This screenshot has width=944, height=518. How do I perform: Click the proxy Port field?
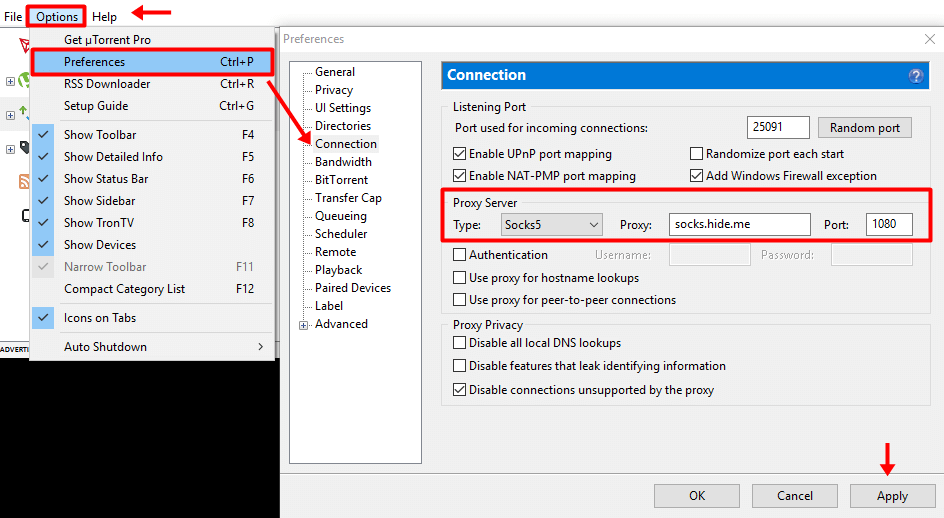(889, 224)
